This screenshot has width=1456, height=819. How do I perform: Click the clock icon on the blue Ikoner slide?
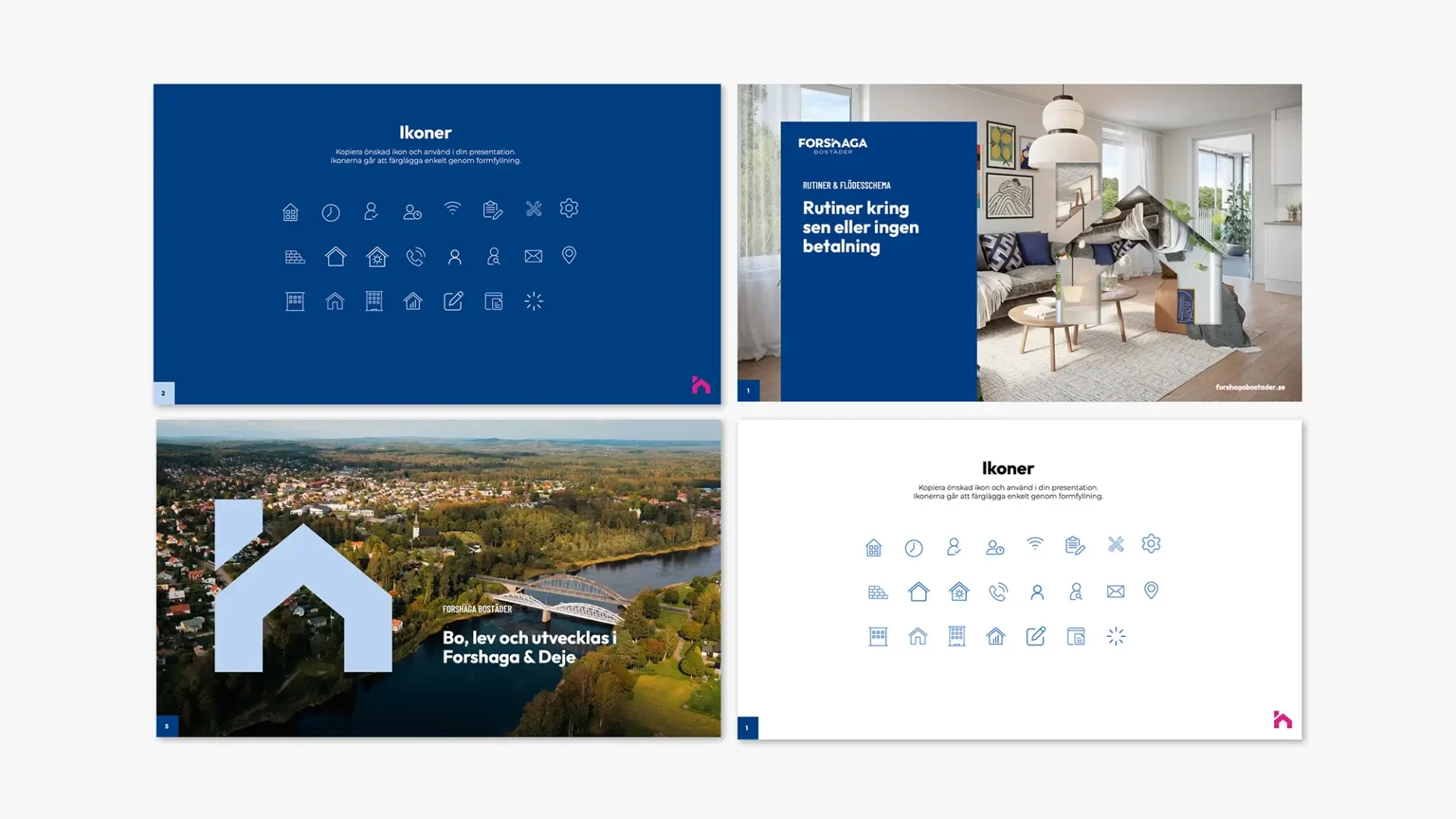[x=331, y=212]
